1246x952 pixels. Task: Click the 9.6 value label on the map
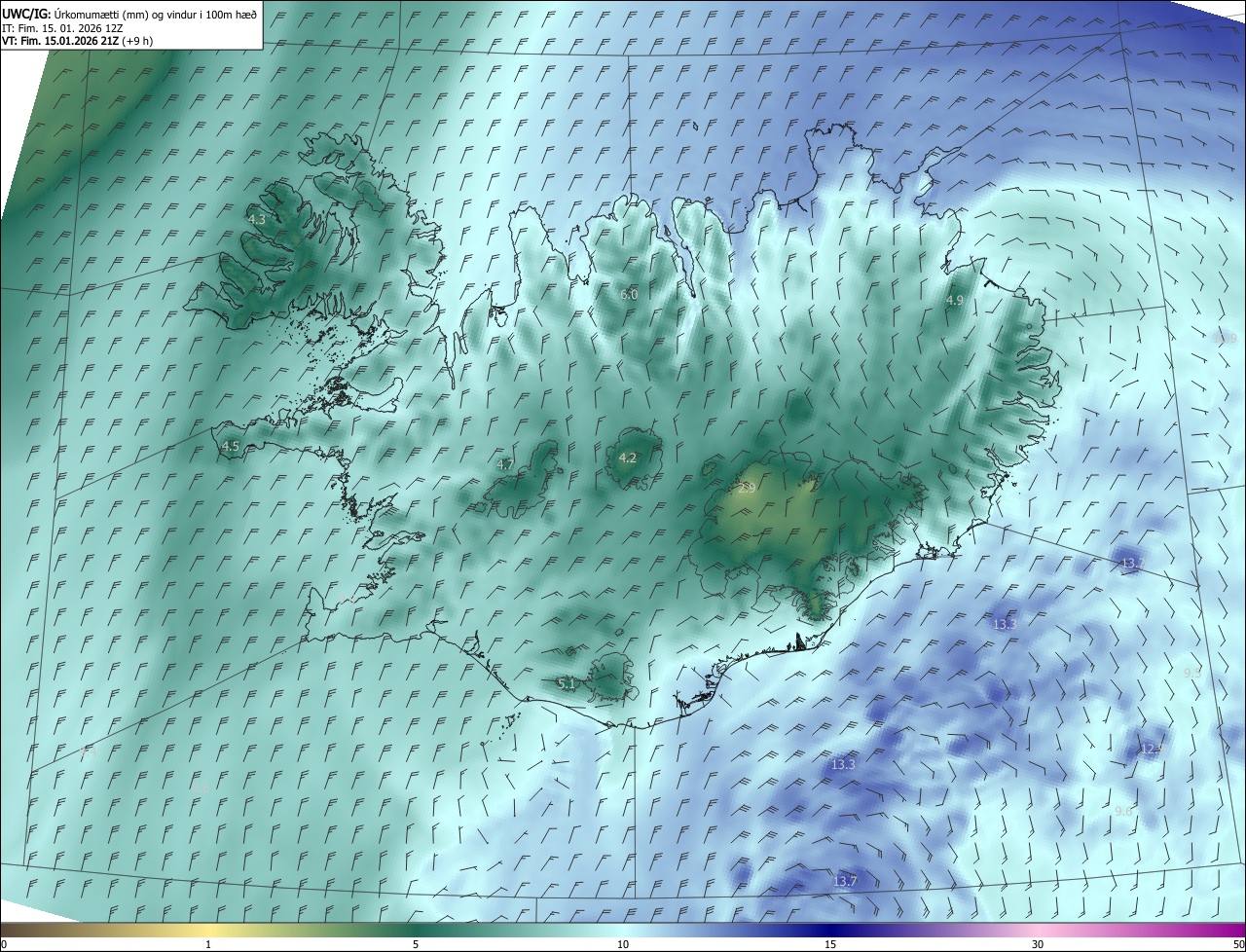tap(1123, 811)
